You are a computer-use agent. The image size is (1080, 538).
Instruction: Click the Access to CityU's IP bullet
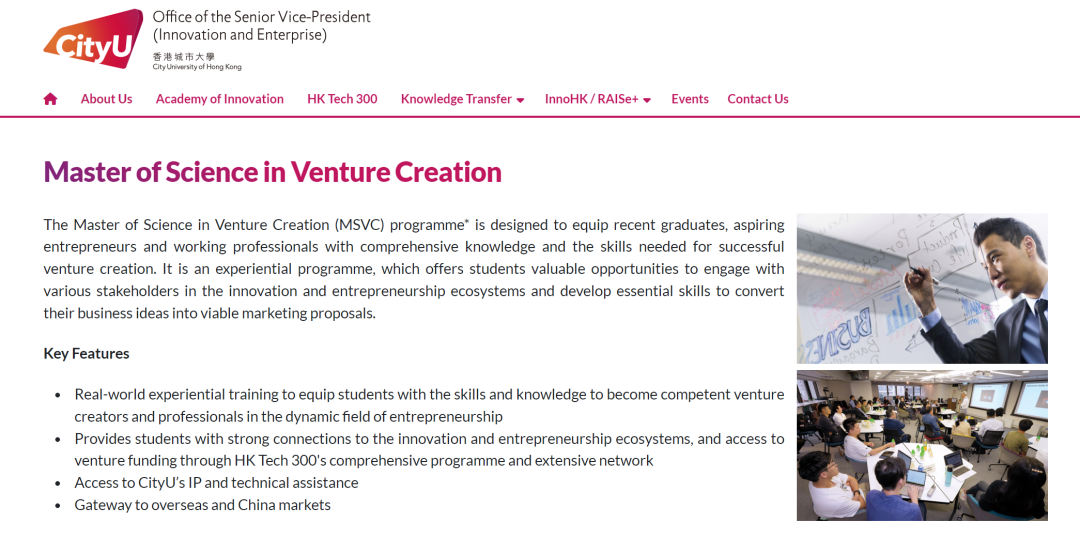tap(216, 483)
